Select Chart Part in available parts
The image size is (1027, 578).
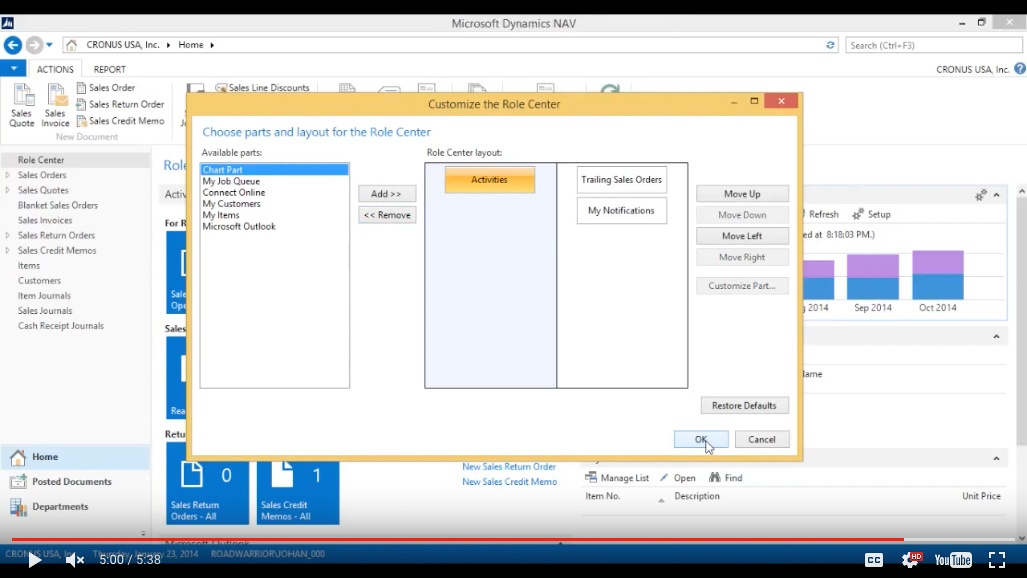tap(274, 170)
